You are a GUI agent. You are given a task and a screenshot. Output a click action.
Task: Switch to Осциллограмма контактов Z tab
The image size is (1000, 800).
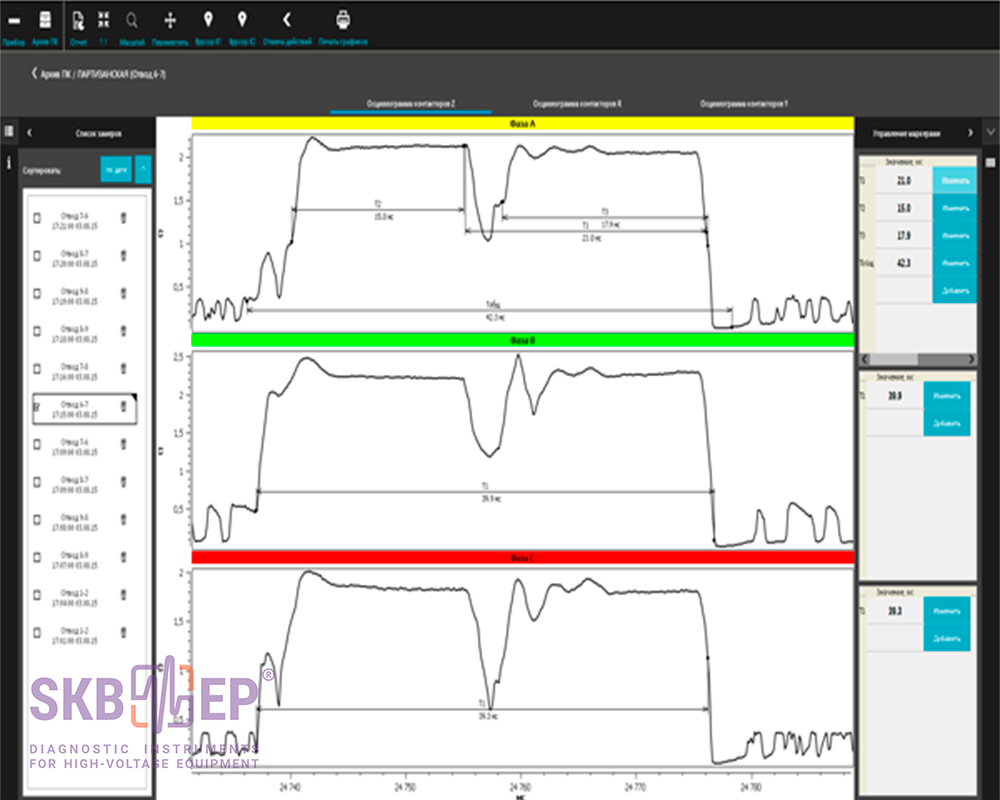click(411, 103)
